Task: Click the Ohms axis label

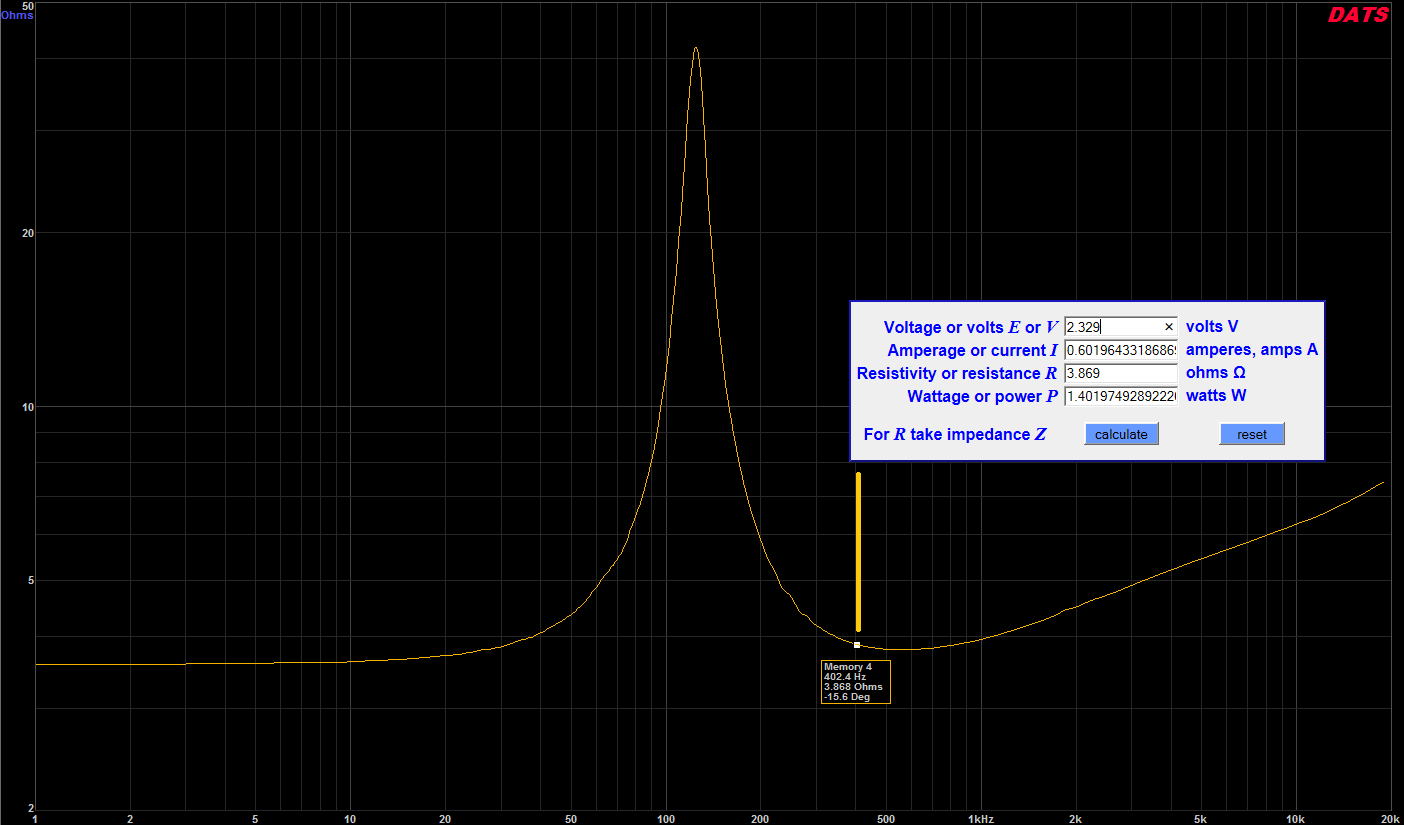Action: (x=16, y=15)
